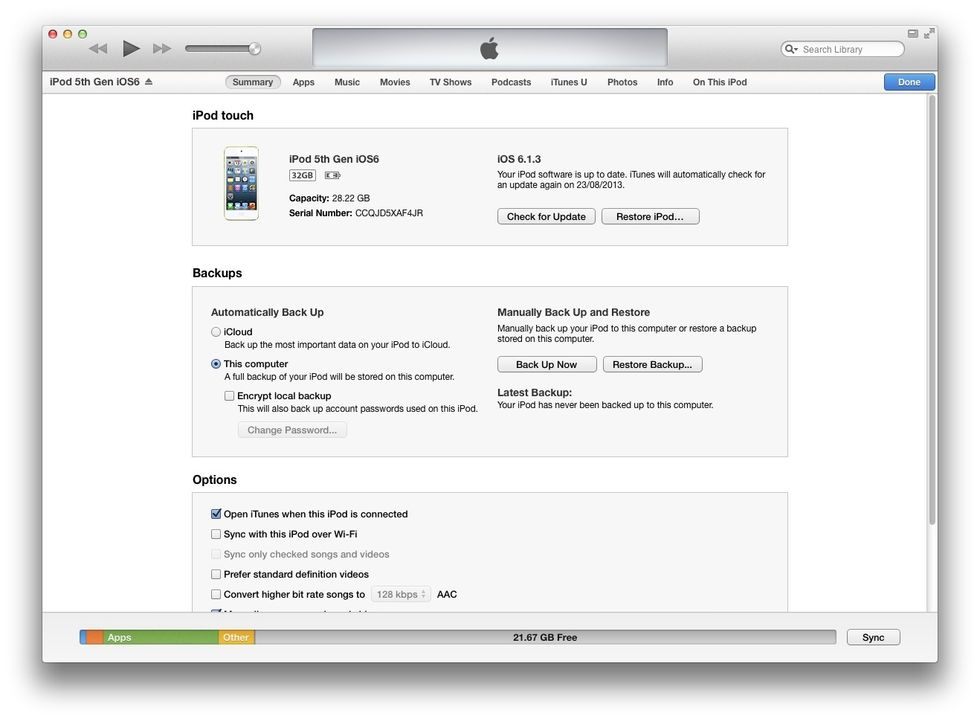Open the 128 kbps bit rate dropdown
Screen dimensions: 980x721
[x=401, y=594]
